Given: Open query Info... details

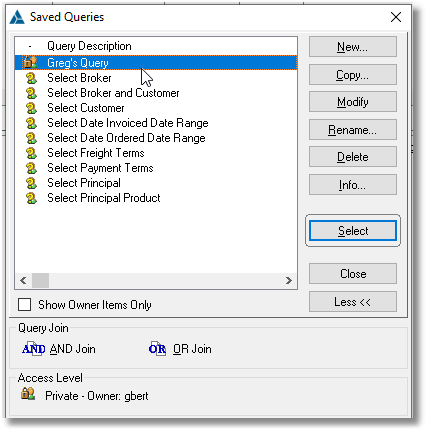Looking at the screenshot, I should click(353, 184).
